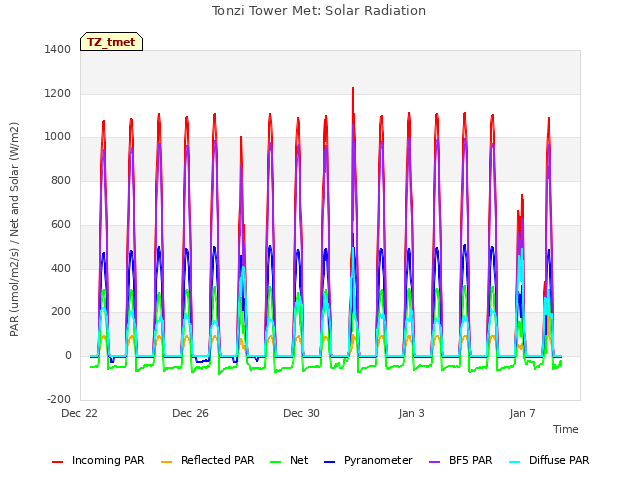Screen dimensions: 640x480
Task: Toggle the Pyranometer legend entry
Action: tap(369, 460)
